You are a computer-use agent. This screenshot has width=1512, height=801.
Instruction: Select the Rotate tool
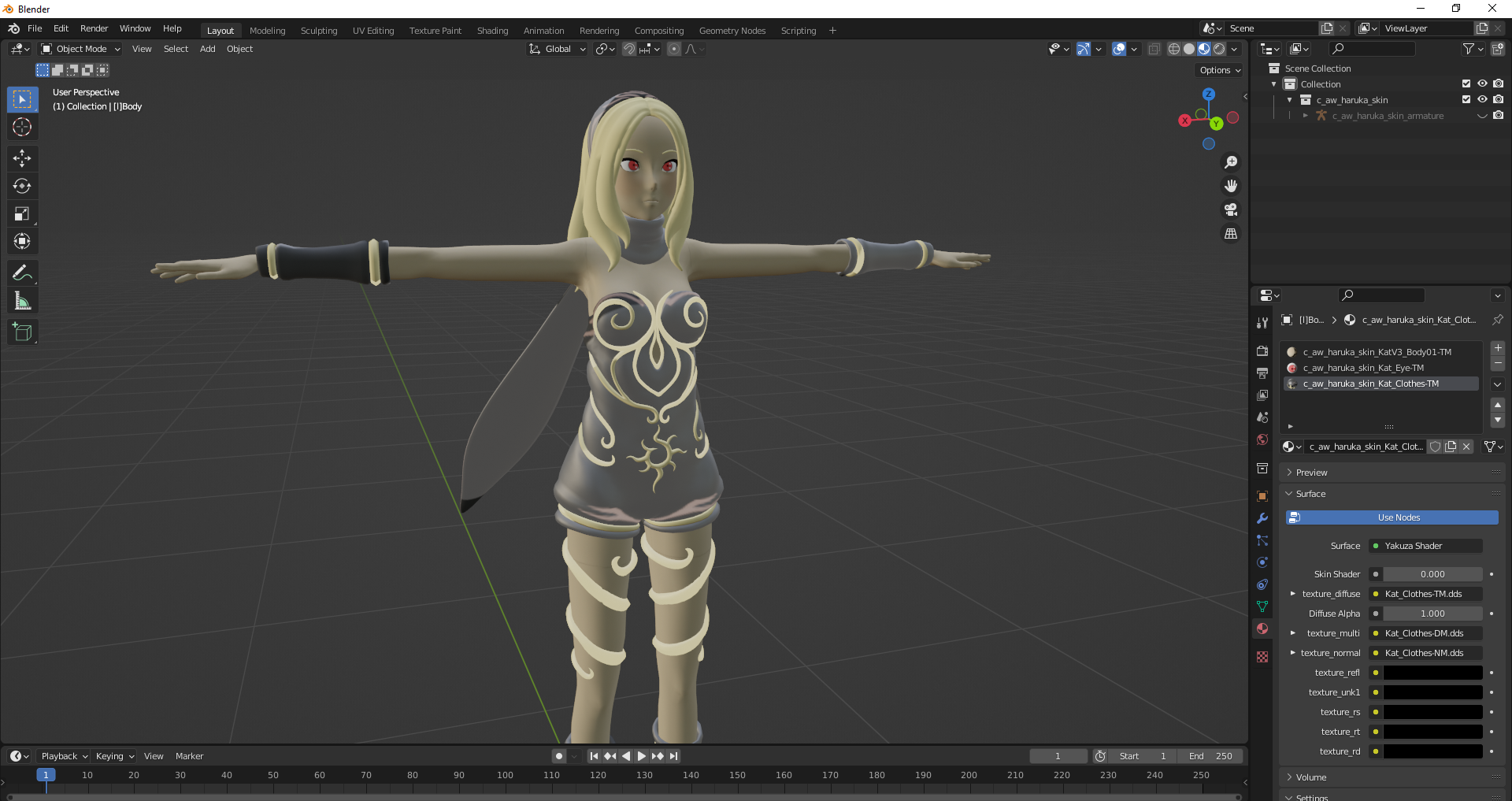(22, 186)
